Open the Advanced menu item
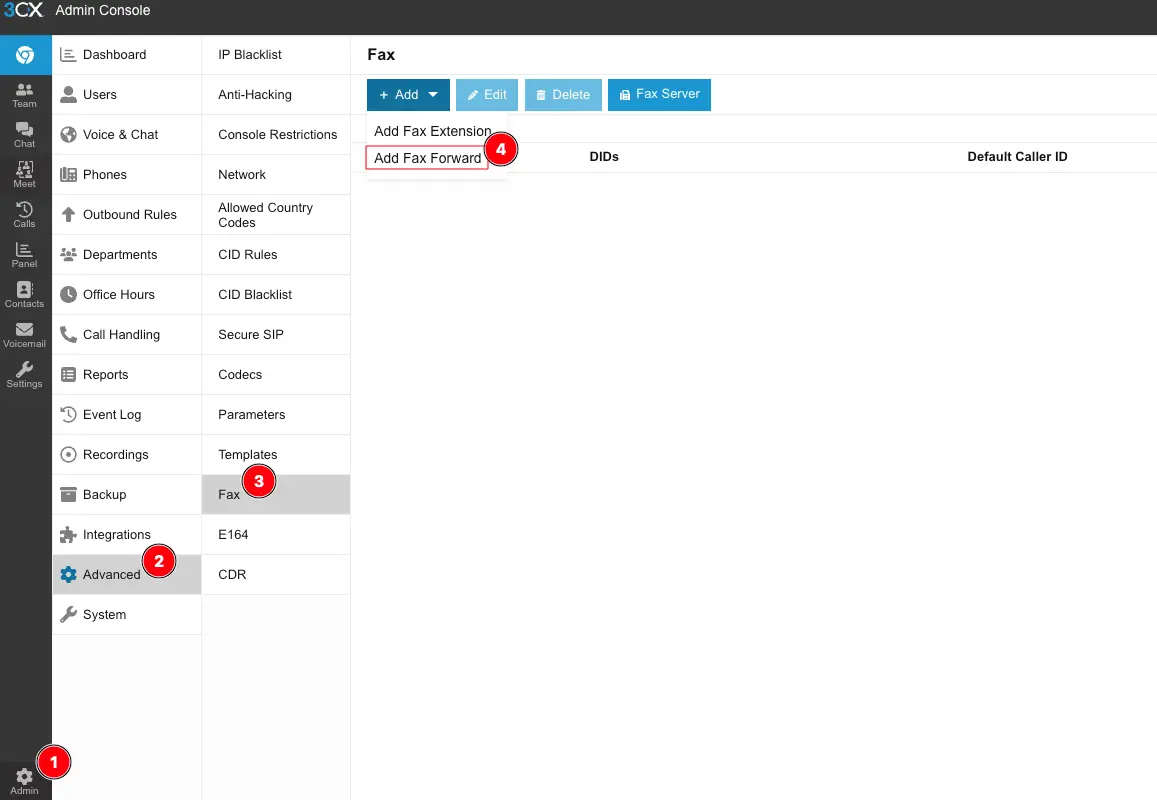This screenshot has width=1157, height=800. point(111,575)
